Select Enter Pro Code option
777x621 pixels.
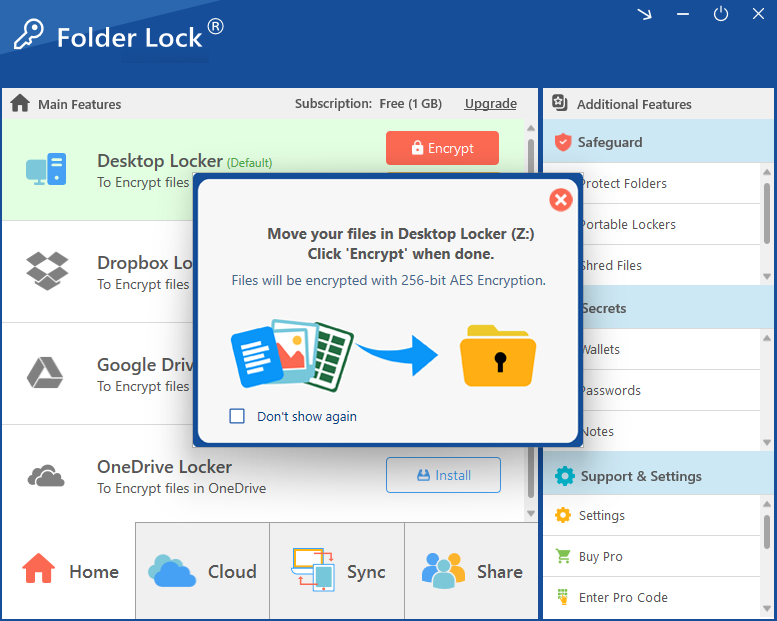(652, 597)
